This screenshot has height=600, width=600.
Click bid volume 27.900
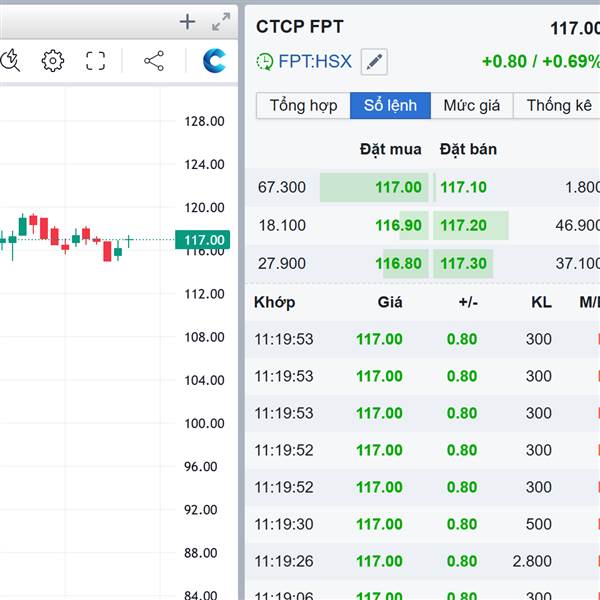[x=282, y=264]
